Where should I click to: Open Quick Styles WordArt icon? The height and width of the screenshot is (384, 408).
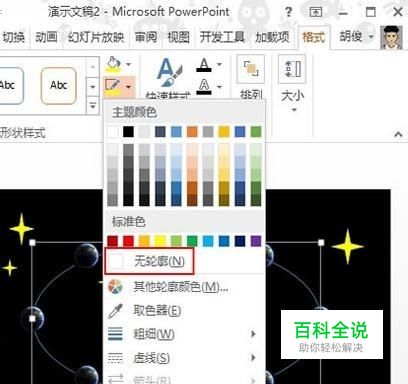(169, 73)
